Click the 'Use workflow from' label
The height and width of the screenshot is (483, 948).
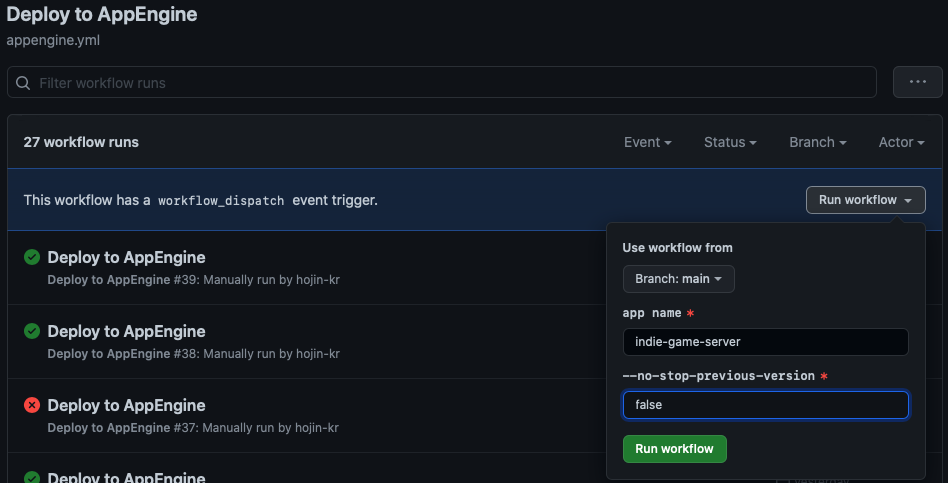[x=677, y=248]
